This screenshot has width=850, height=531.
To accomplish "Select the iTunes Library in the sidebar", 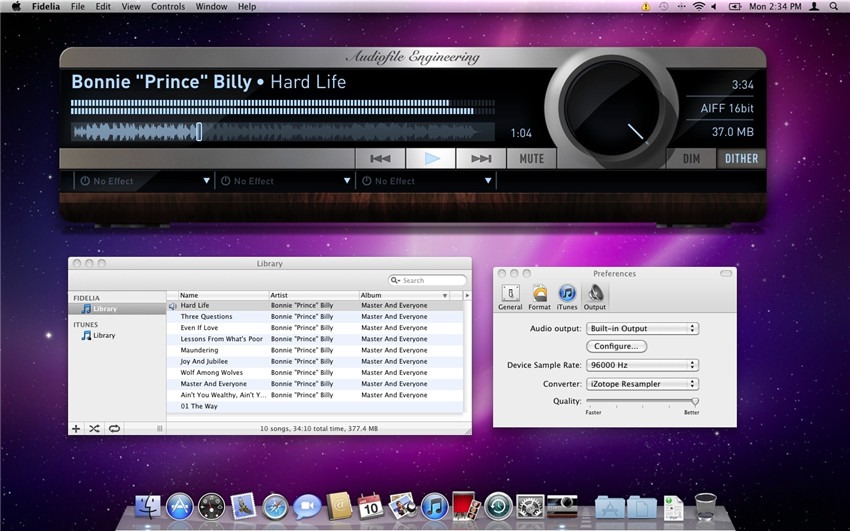I will tap(104, 336).
